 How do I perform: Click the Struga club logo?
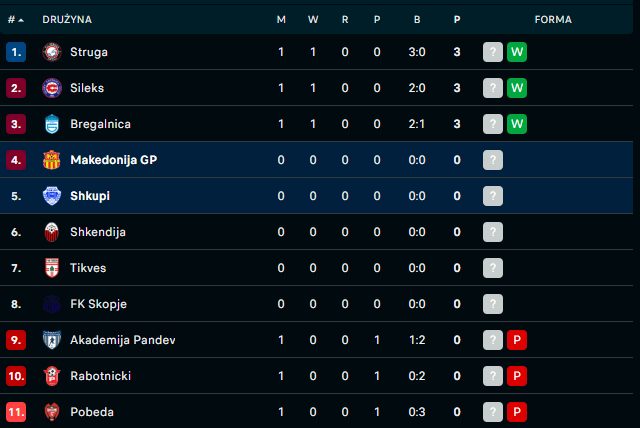coord(52,52)
